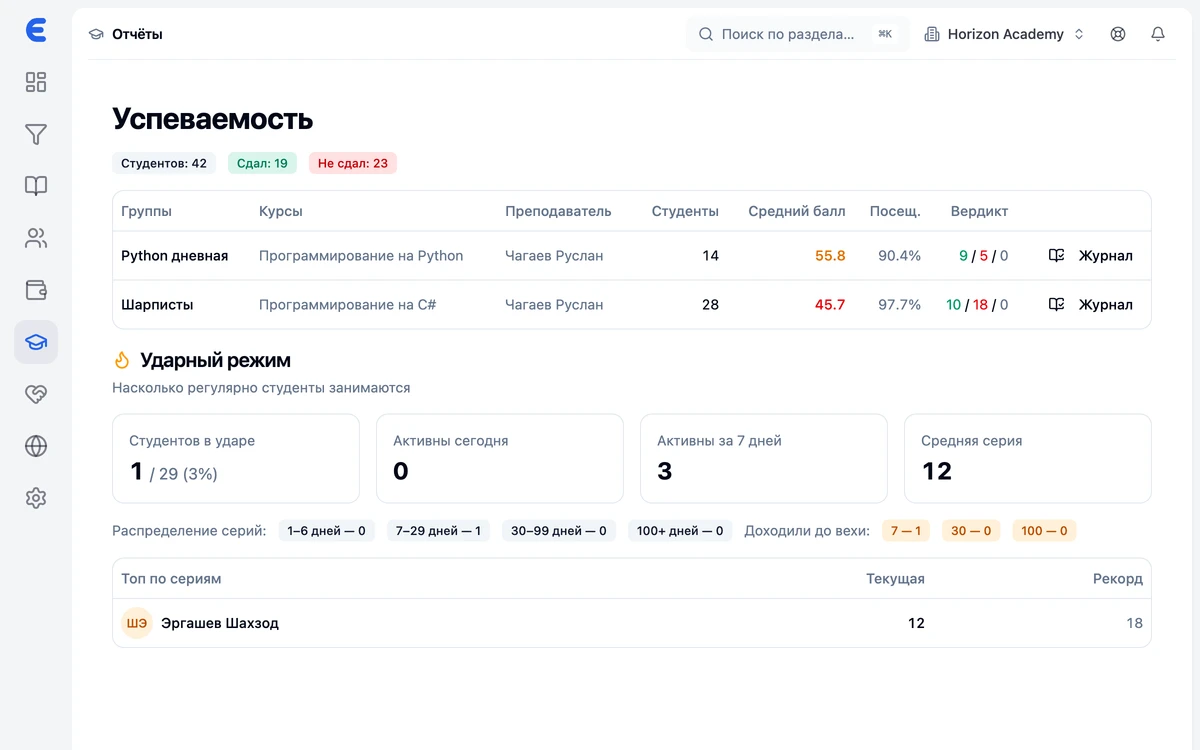
Task: Click the flame icon beside Ударный режим
Action: tap(122, 360)
